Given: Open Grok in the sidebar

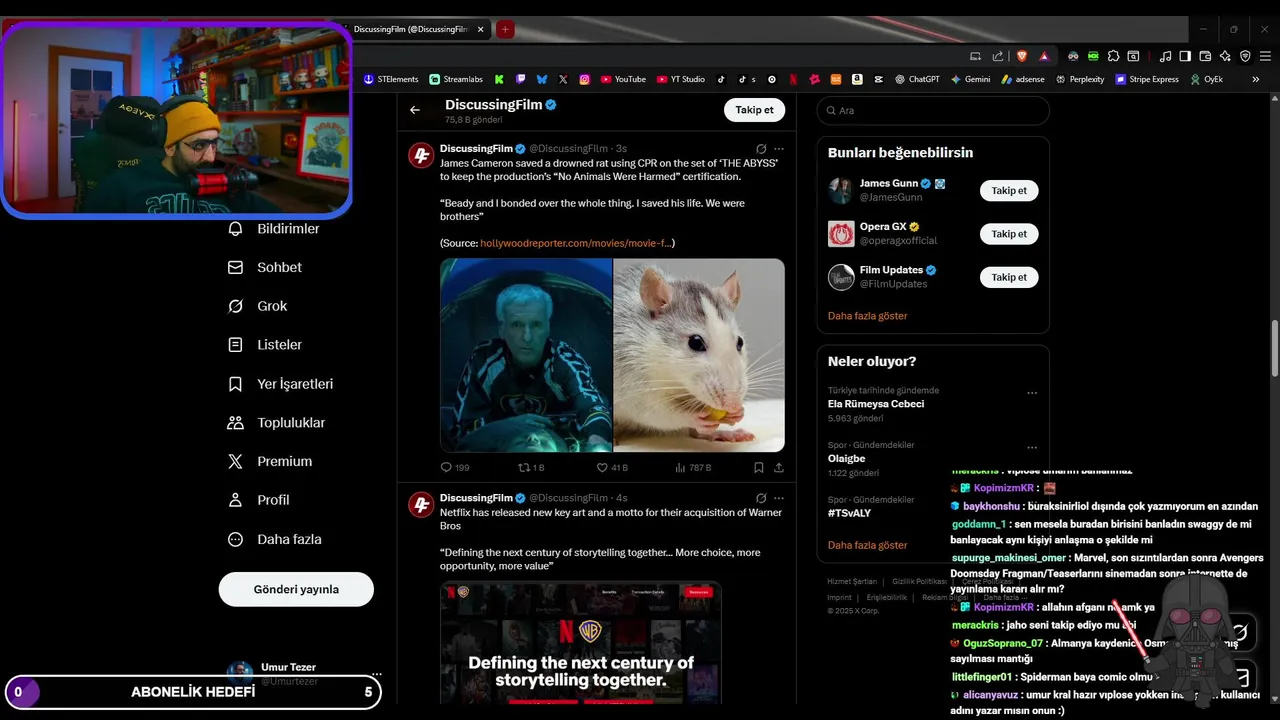Looking at the screenshot, I should 258,306.
